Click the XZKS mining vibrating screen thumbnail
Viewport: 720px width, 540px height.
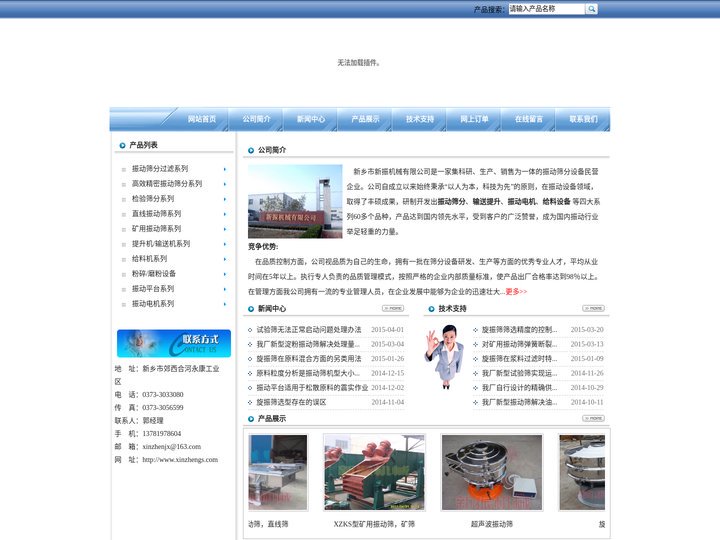[374, 472]
